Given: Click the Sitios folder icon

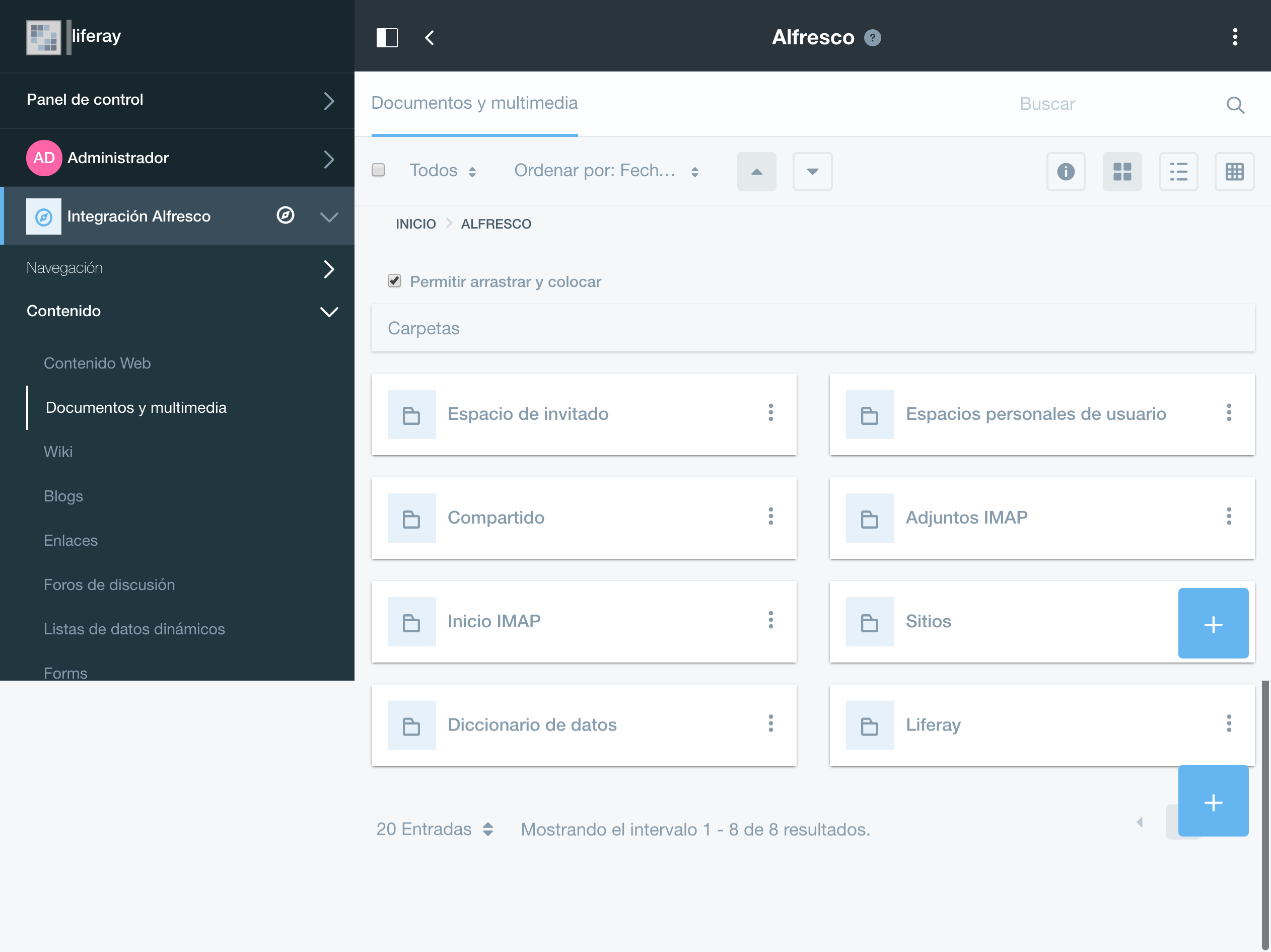Looking at the screenshot, I should point(869,622).
